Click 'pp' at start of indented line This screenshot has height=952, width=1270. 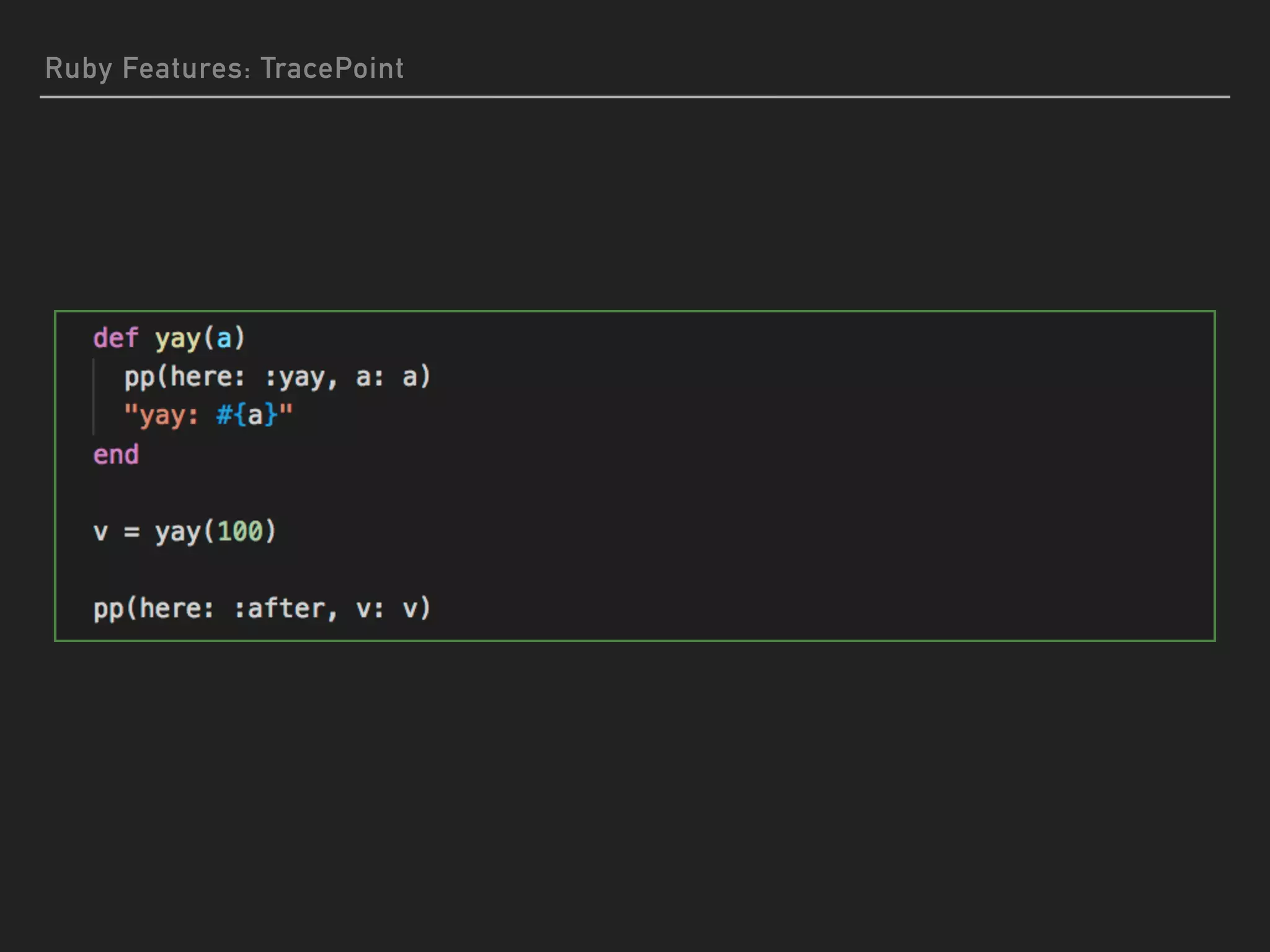point(139,377)
